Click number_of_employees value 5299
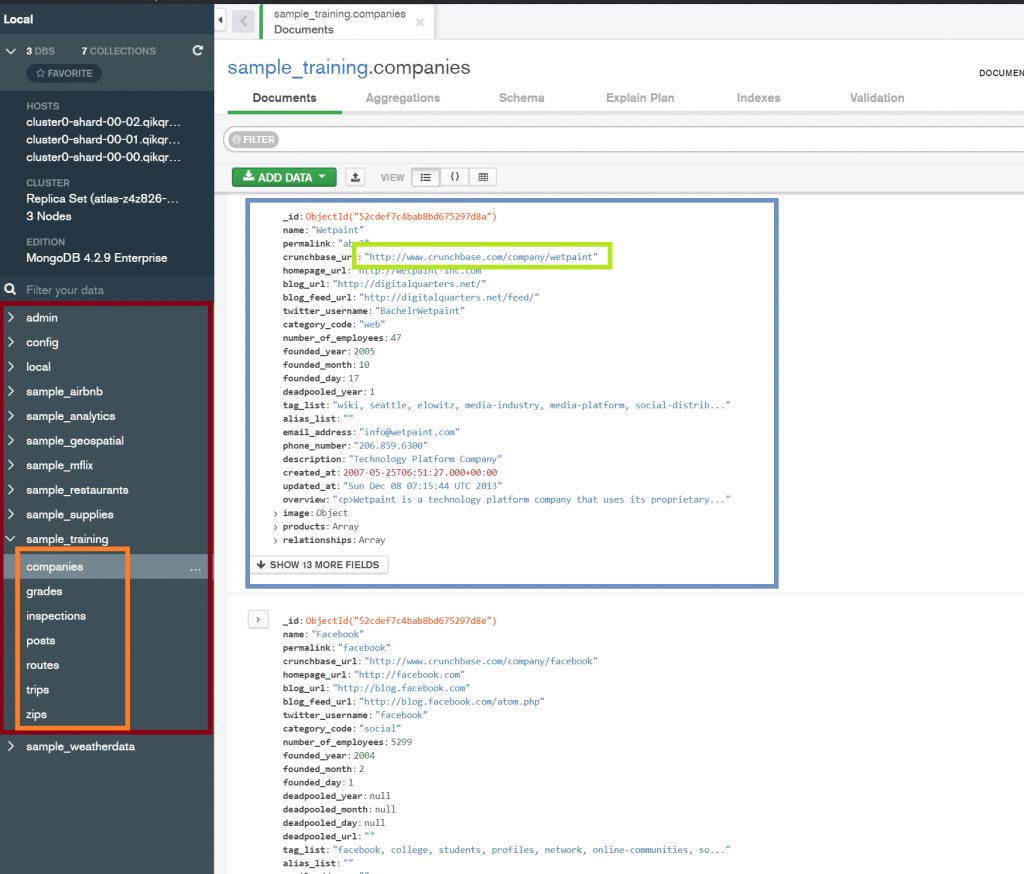 point(401,742)
